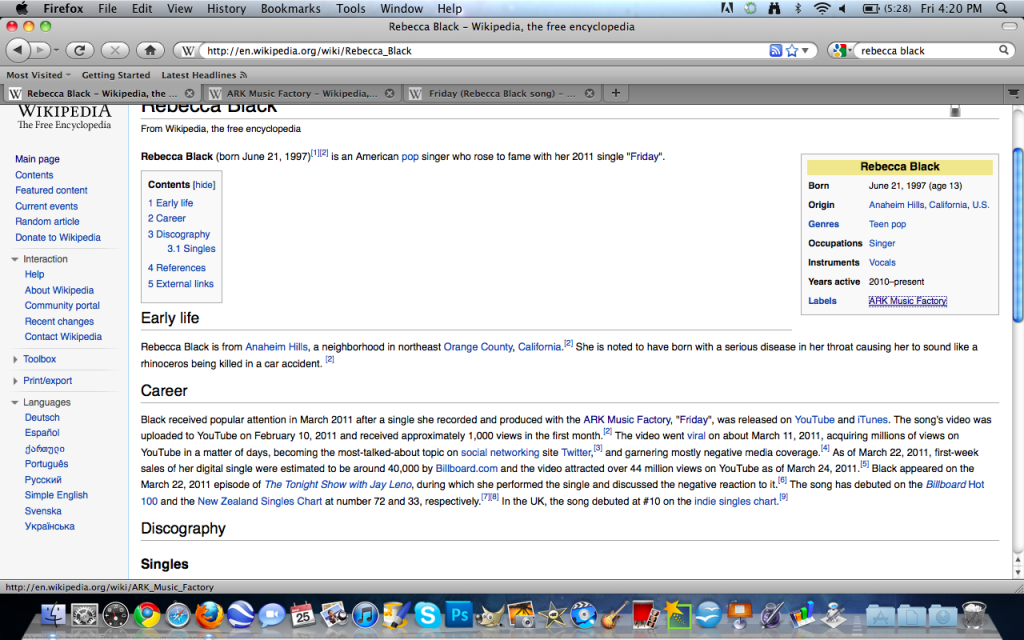Click the search magnifier in the search box
Image resolution: width=1024 pixels, height=640 pixels.
[x=1004, y=50]
